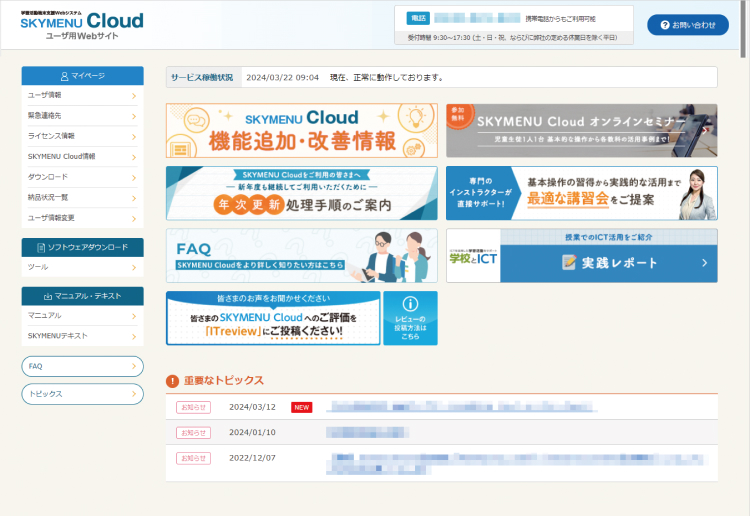Open the 2022/12/07 topic link
Screen dimensions: 750x516
pos(518,464)
